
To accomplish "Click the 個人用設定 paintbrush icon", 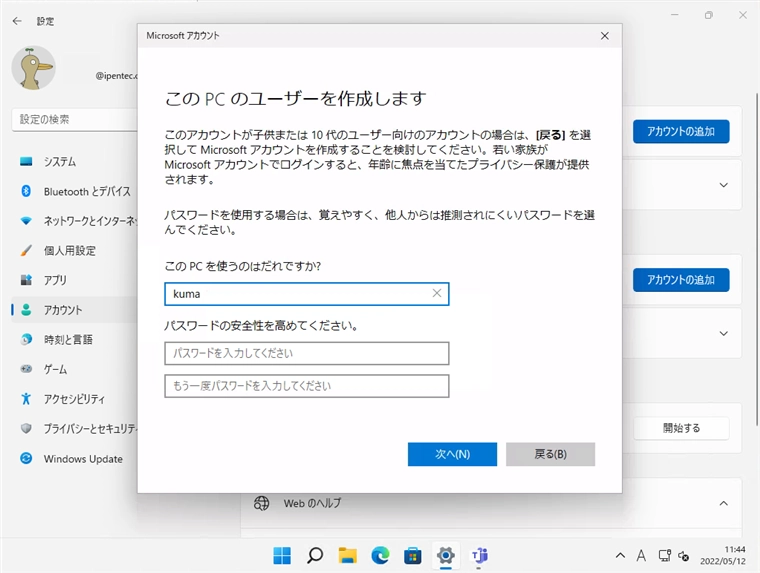I will [26, 251].
